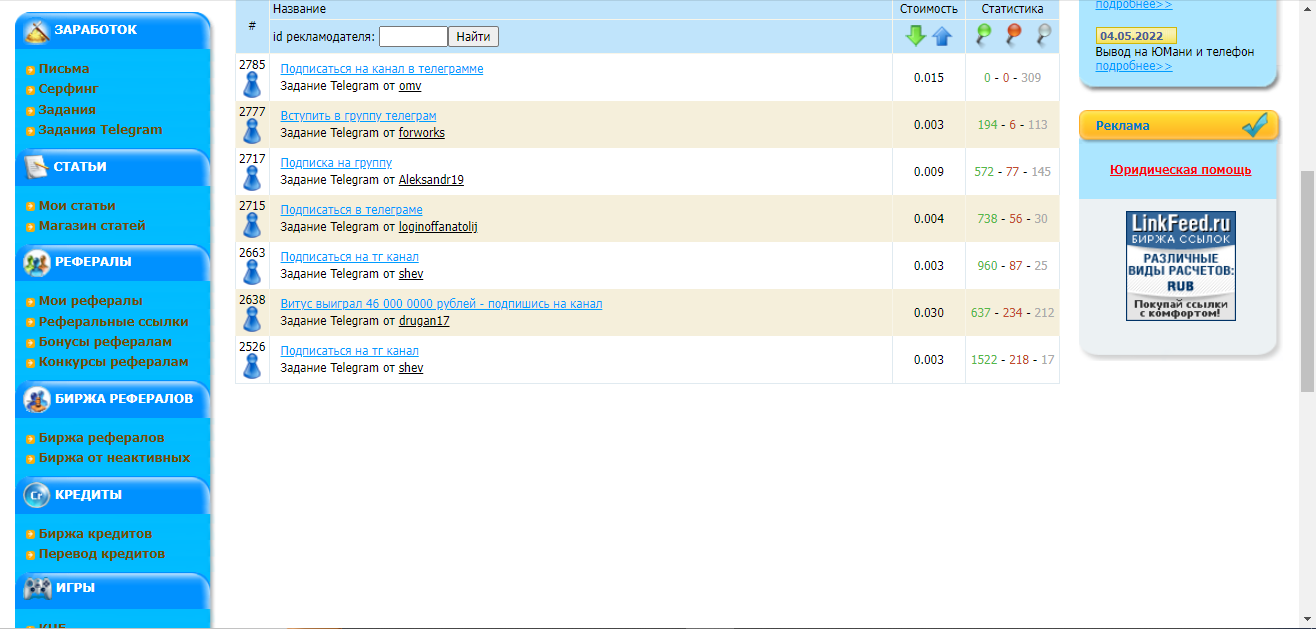Open Биржа кредитов
The width and height of the screenshot is (1316, 629).
pos(95,534)
